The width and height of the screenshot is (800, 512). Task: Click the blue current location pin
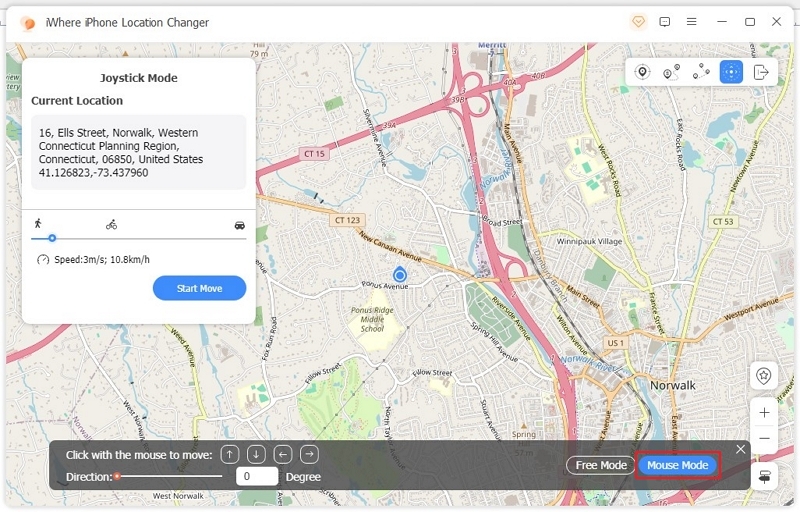click(x=400, y=275)
